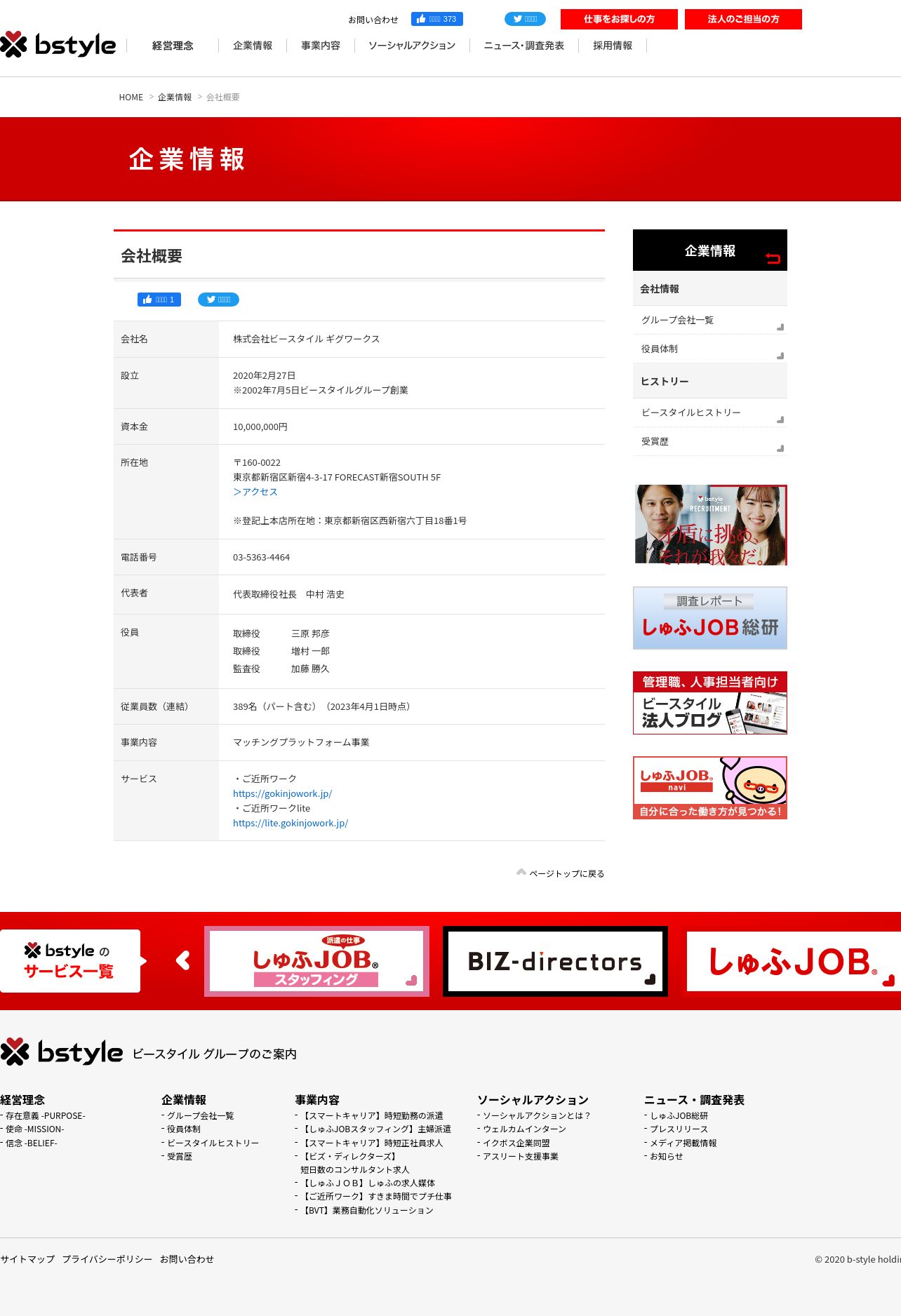Viewport: 901px width, 1316px height.
Task: Open the 事業内容 navigation menu
Action: coord(321,46)
